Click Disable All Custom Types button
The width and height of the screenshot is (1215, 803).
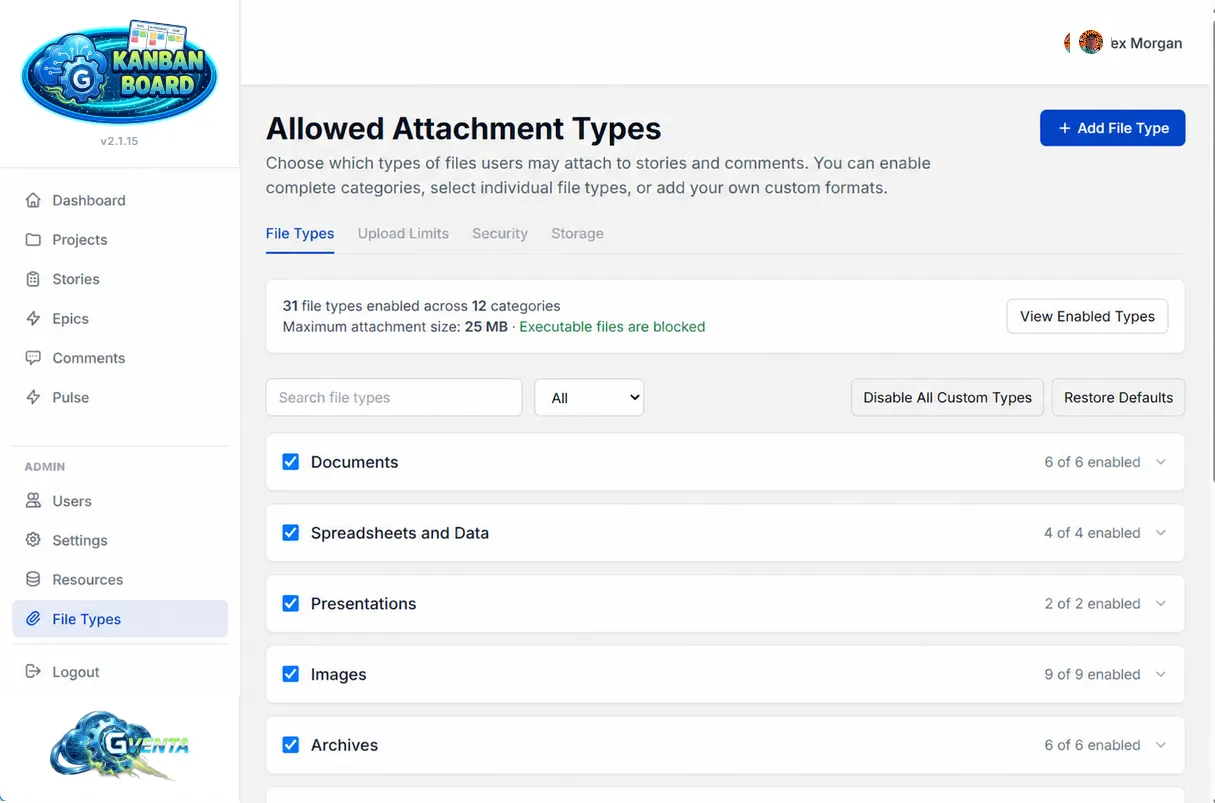947,397
